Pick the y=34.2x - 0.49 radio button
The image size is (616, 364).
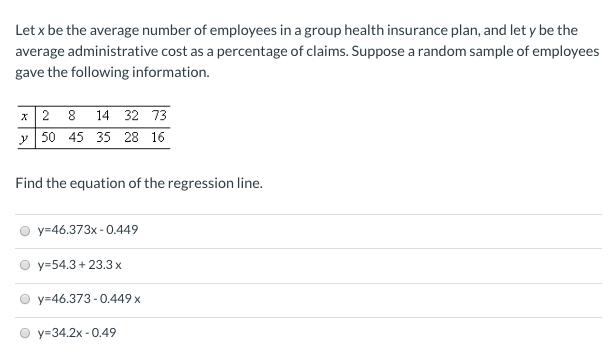(x=25, y=333)
